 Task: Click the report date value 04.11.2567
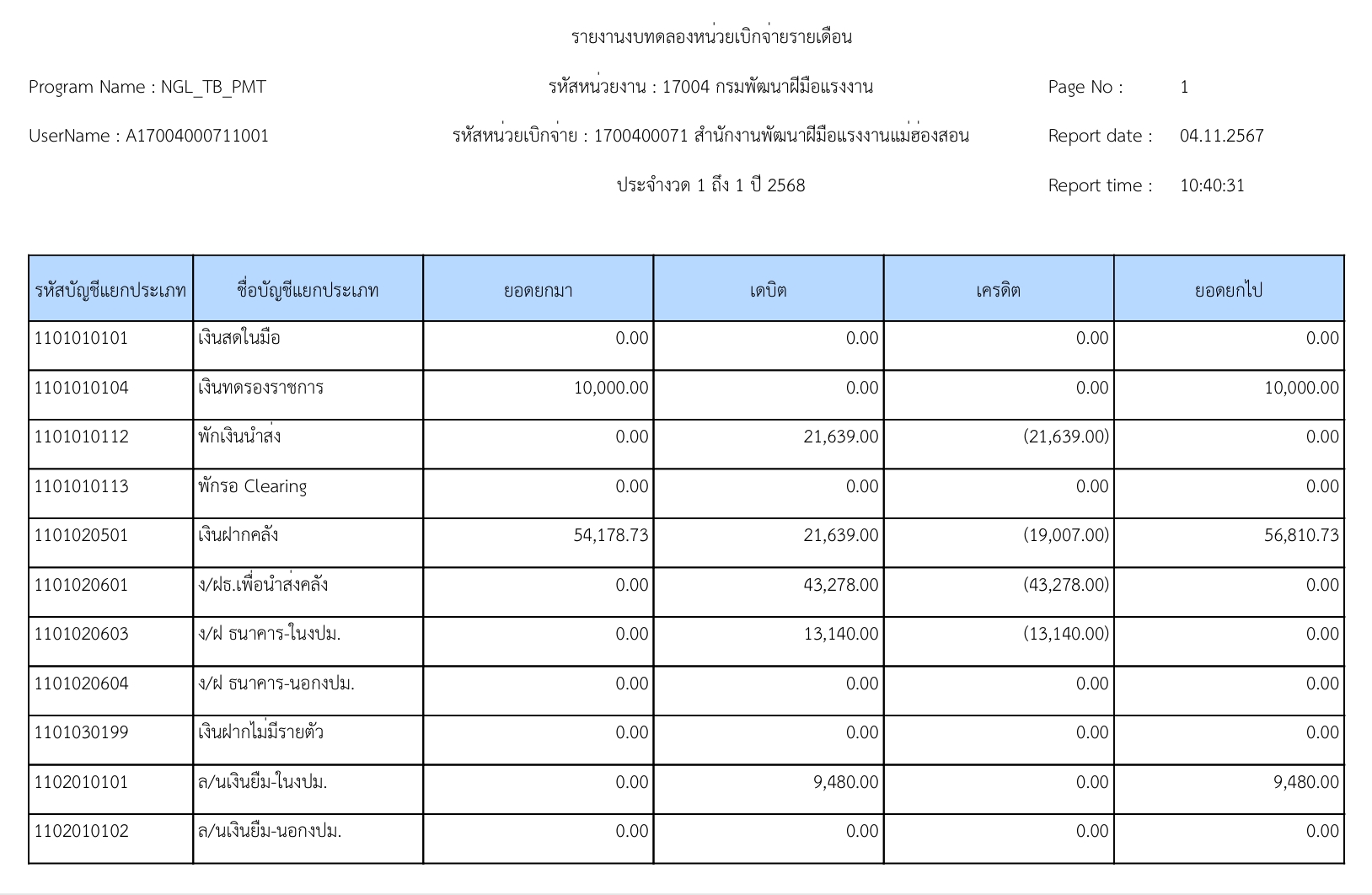[1221, 137]
